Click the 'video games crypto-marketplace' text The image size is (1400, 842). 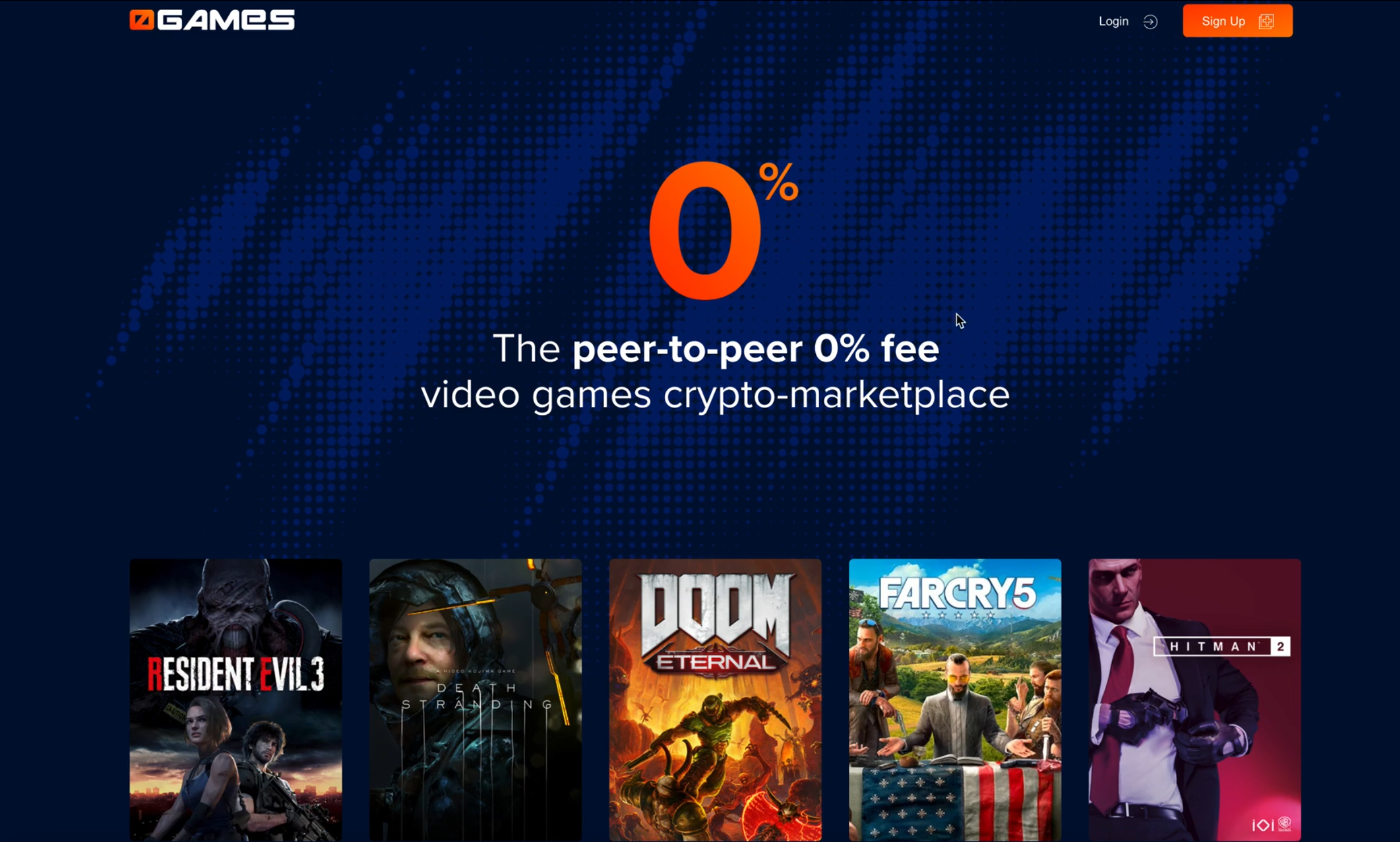coord(715,394)
